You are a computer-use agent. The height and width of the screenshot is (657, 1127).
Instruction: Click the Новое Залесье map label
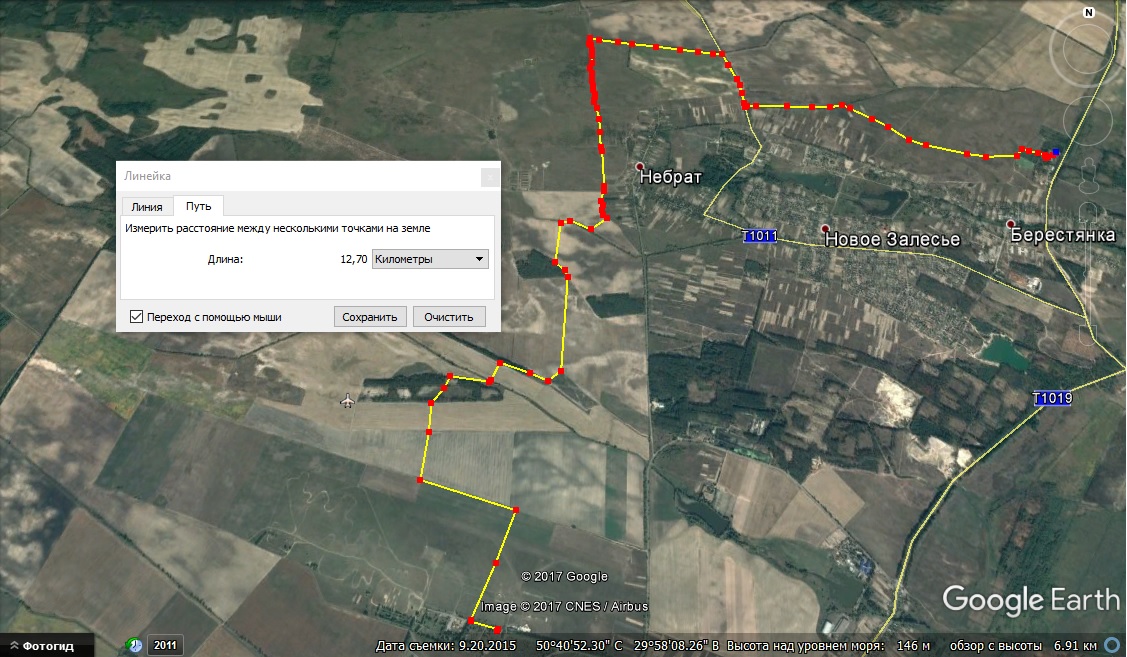[893, 239]
